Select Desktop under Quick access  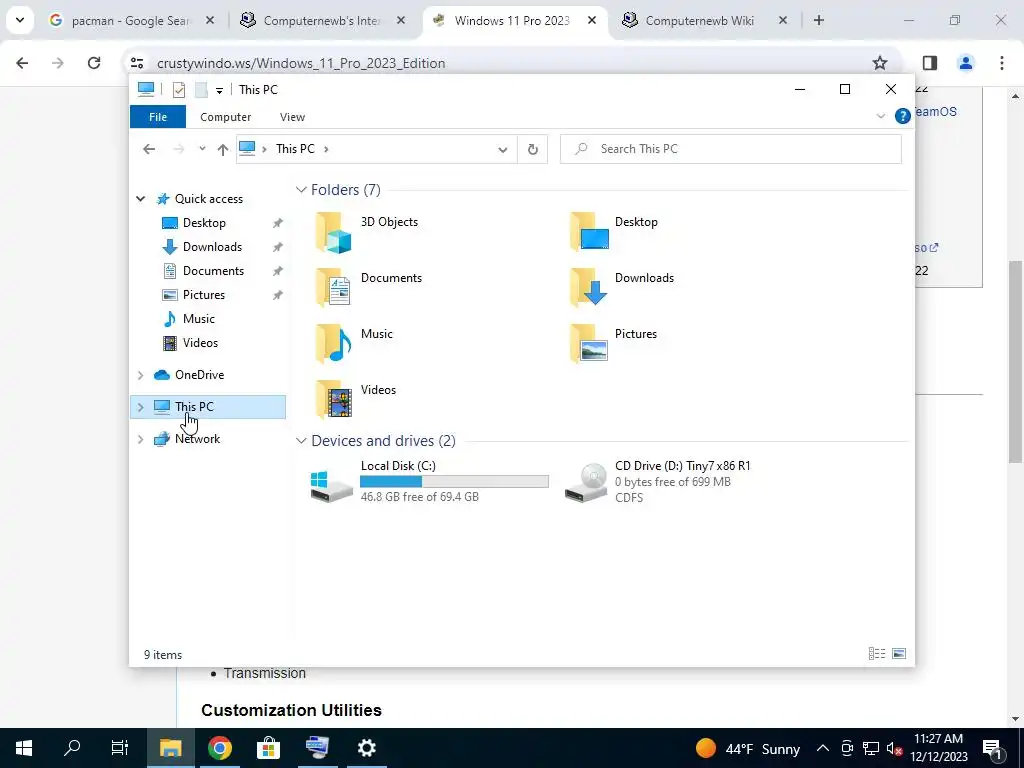[204, 223]
